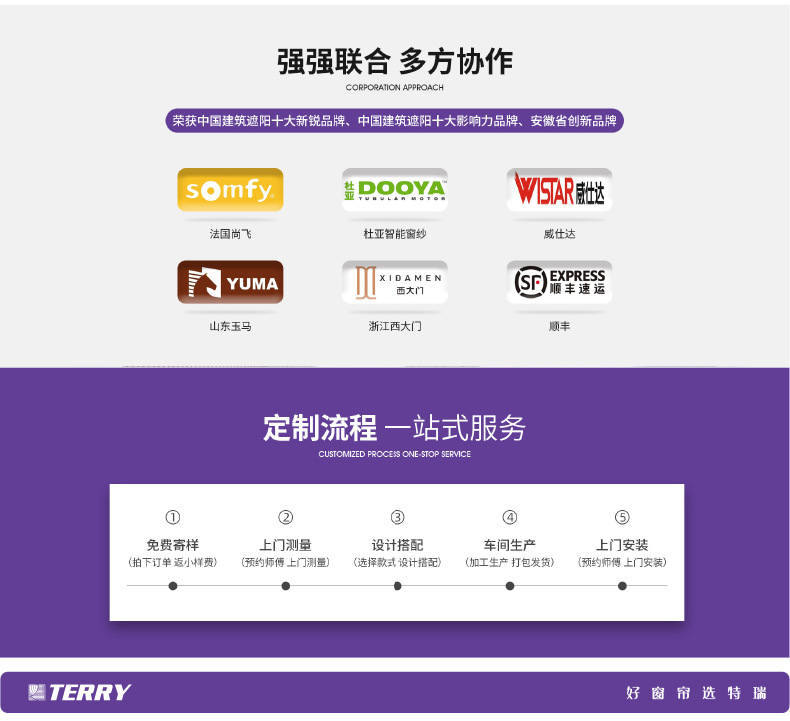Click the WISTAR 威仕达 logo
This screenshot has height=721, width=790.
coord(559,189)
